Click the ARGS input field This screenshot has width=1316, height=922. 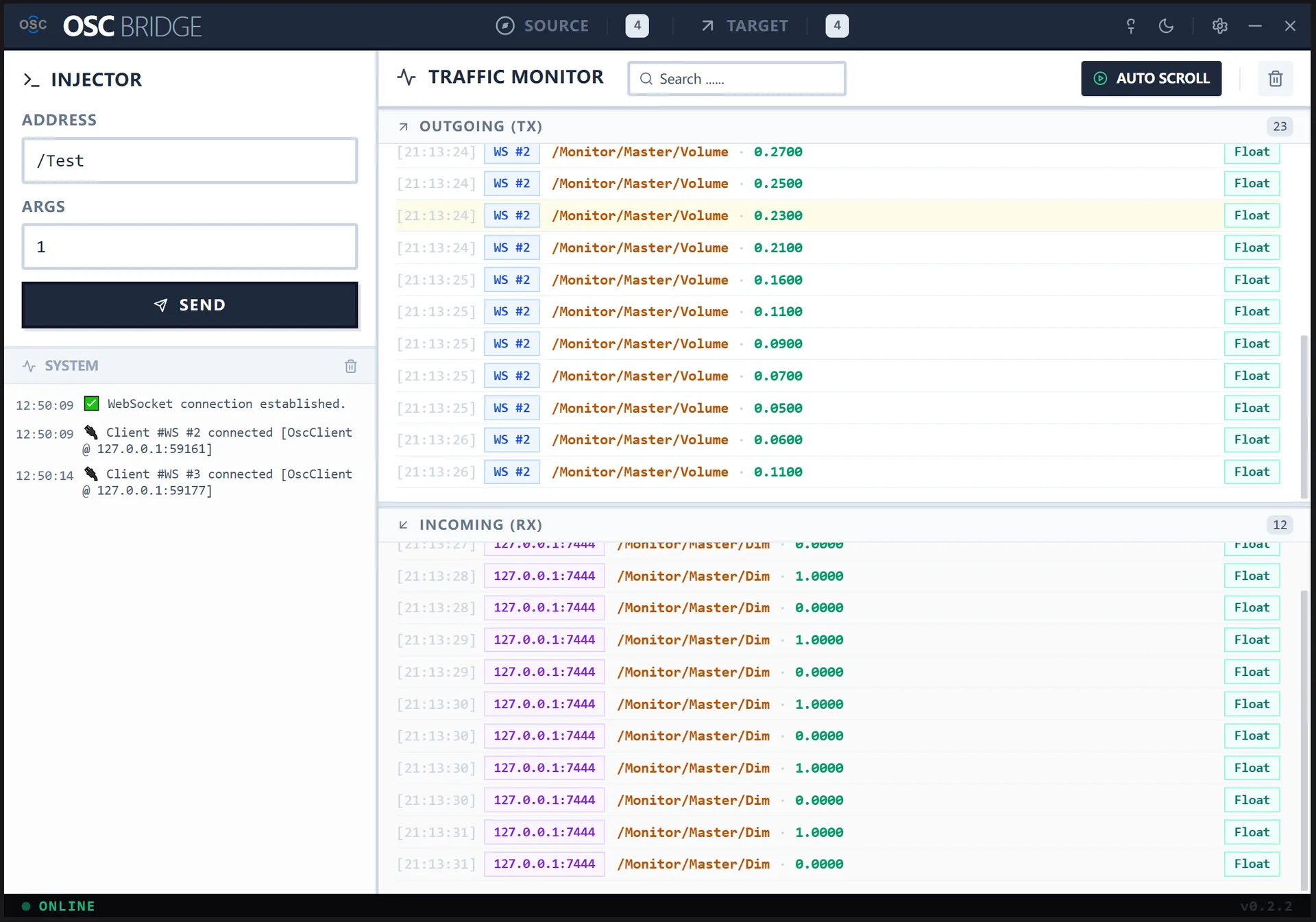[190, 247]
